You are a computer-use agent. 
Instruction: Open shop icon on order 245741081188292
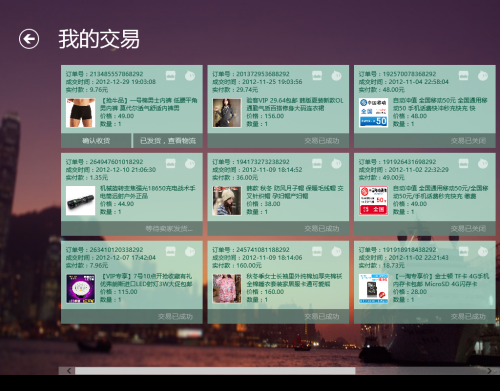coord(317,252)
